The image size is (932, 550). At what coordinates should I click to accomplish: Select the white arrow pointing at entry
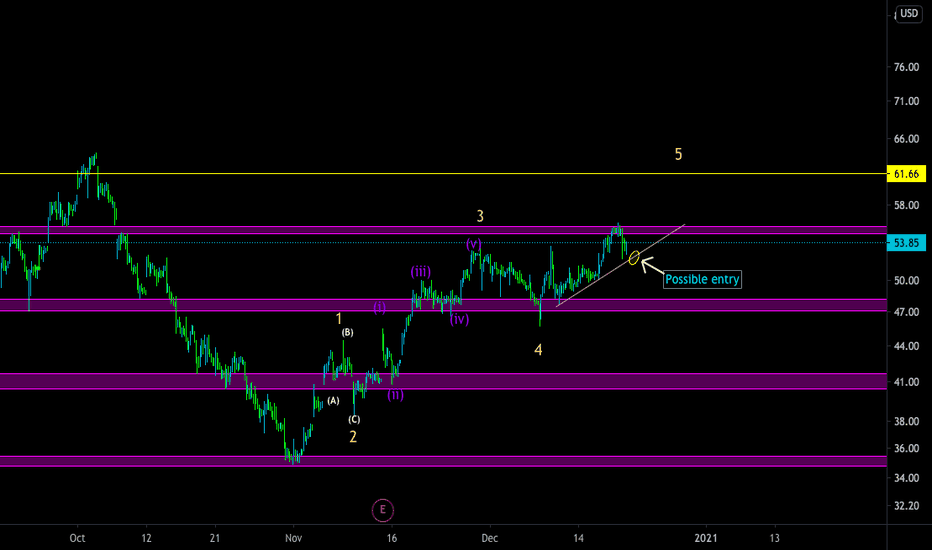point(652,265)
